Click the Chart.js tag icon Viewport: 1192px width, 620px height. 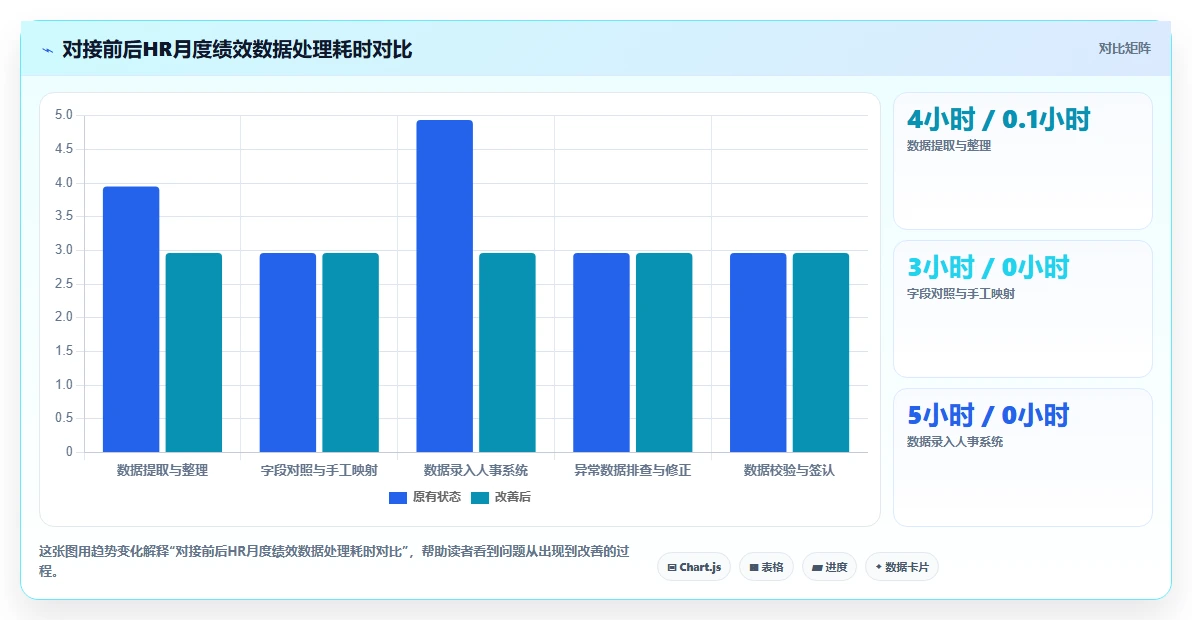672,568
